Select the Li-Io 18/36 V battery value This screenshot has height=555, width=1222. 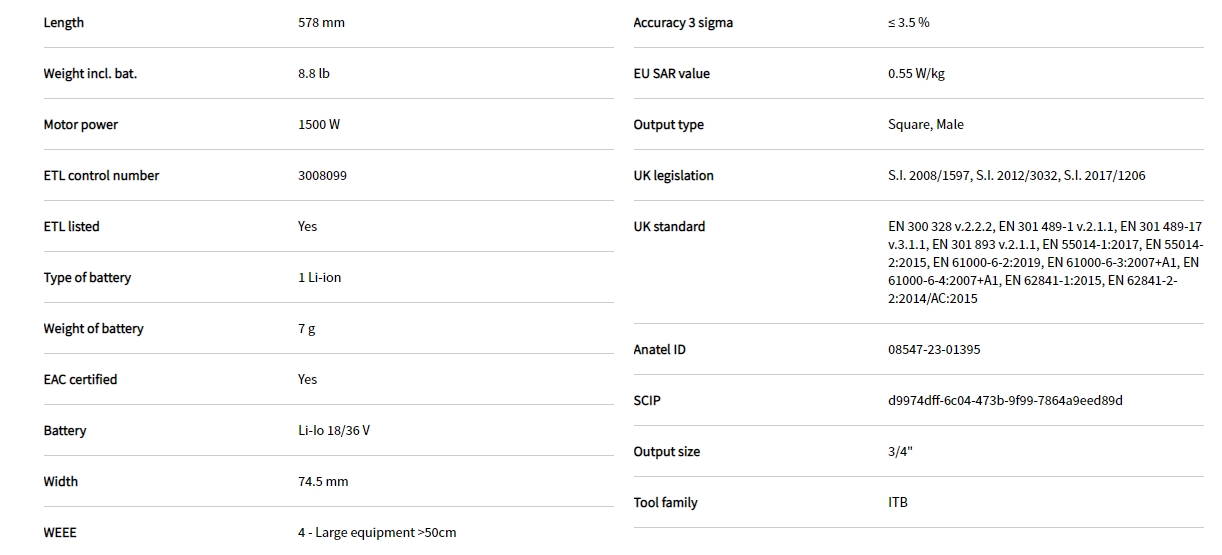(334, 430)
